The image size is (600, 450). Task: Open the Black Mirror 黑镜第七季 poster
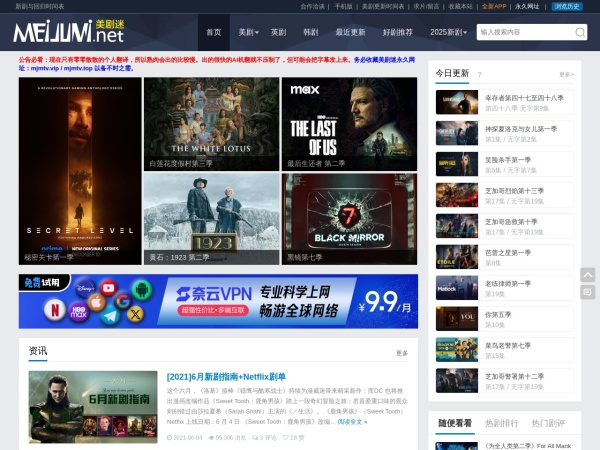(x=349, y=219)
